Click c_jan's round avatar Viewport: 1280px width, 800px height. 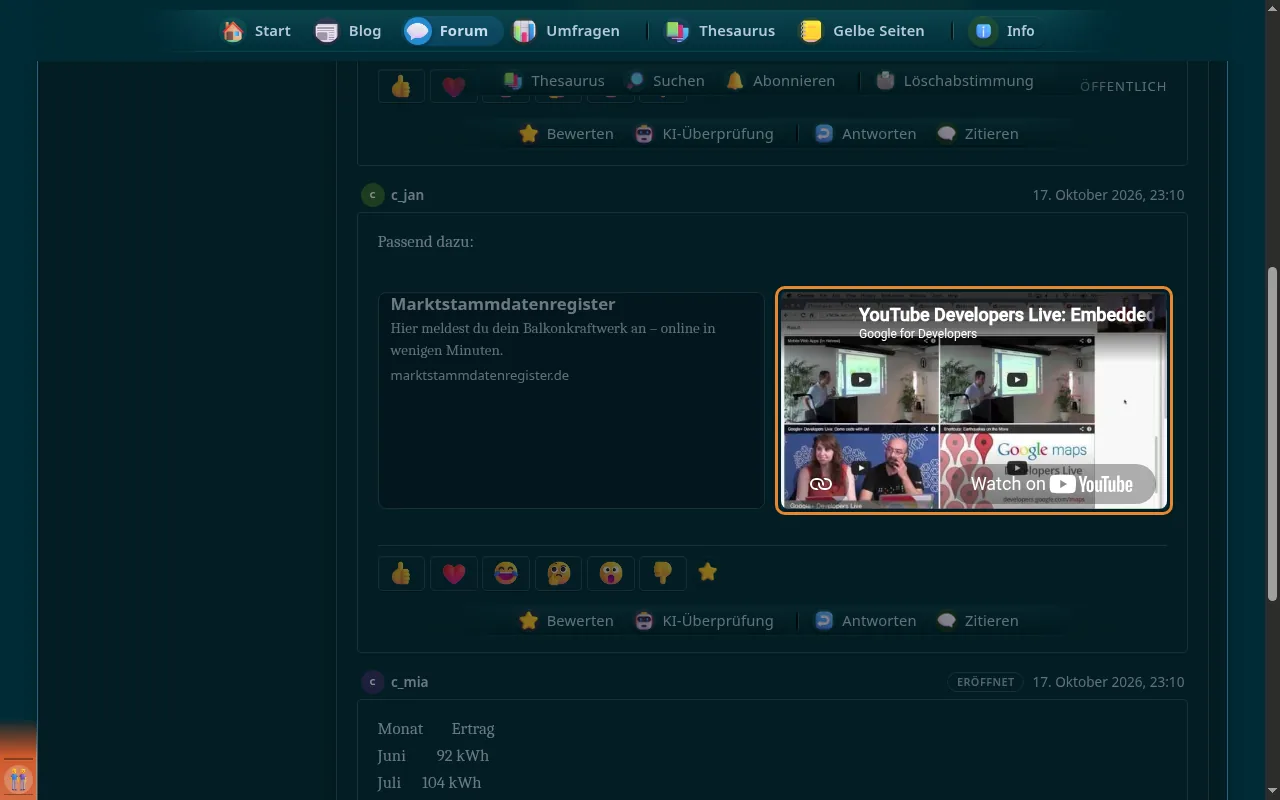(372, 195)
